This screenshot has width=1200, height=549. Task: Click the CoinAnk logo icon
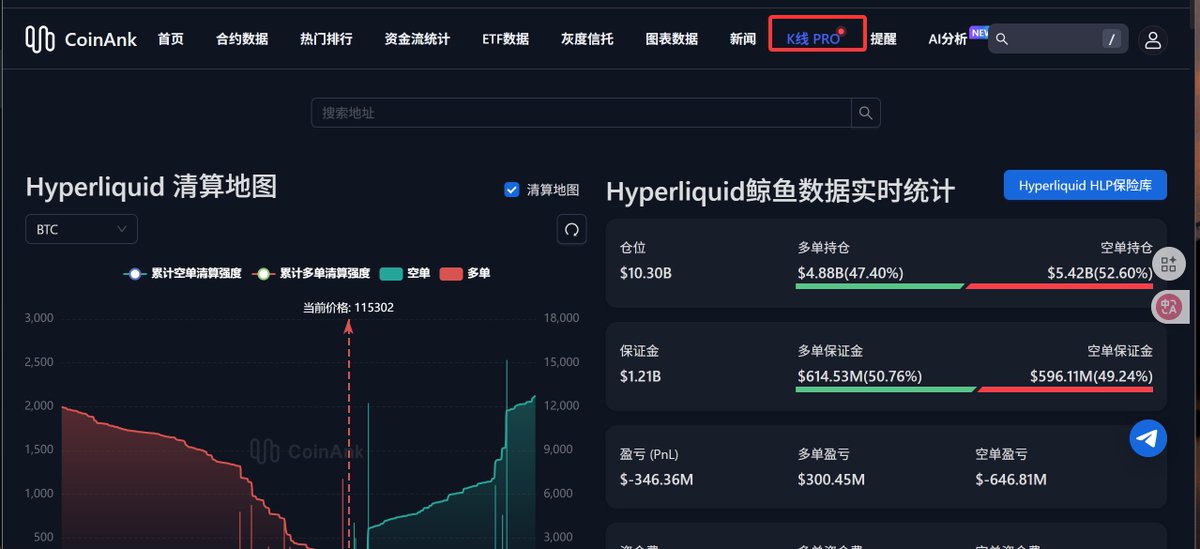[x=40, y=39]
